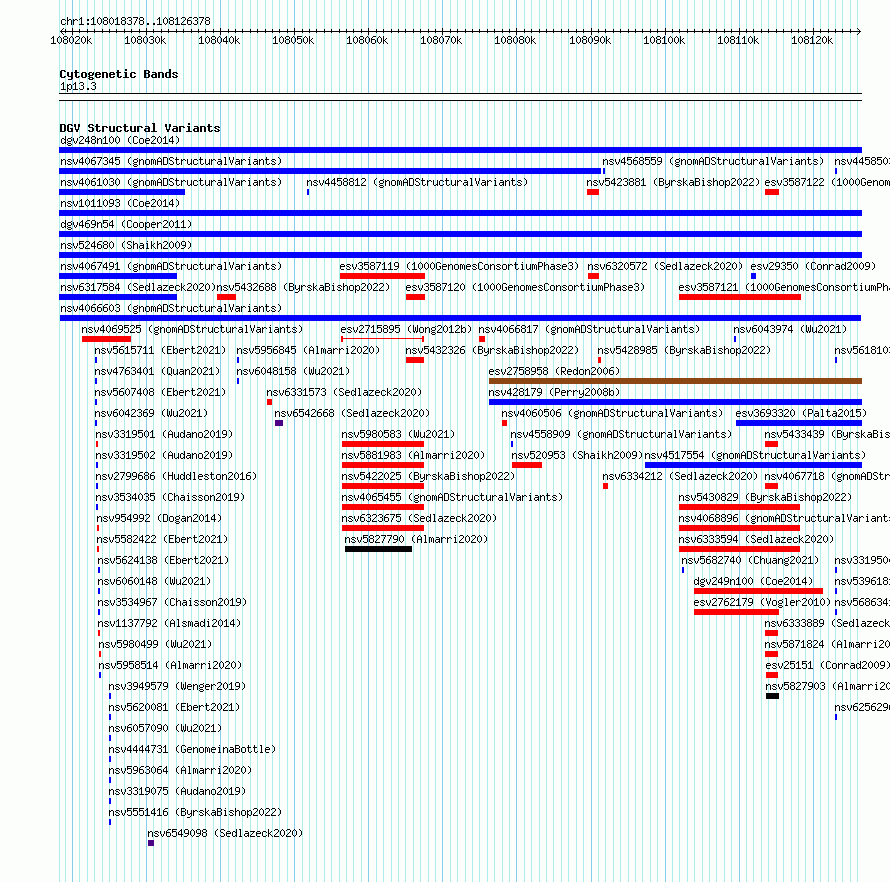
Task: Select chr1:108018378..108126378 coordinate text
Action: tap(136, 22)
